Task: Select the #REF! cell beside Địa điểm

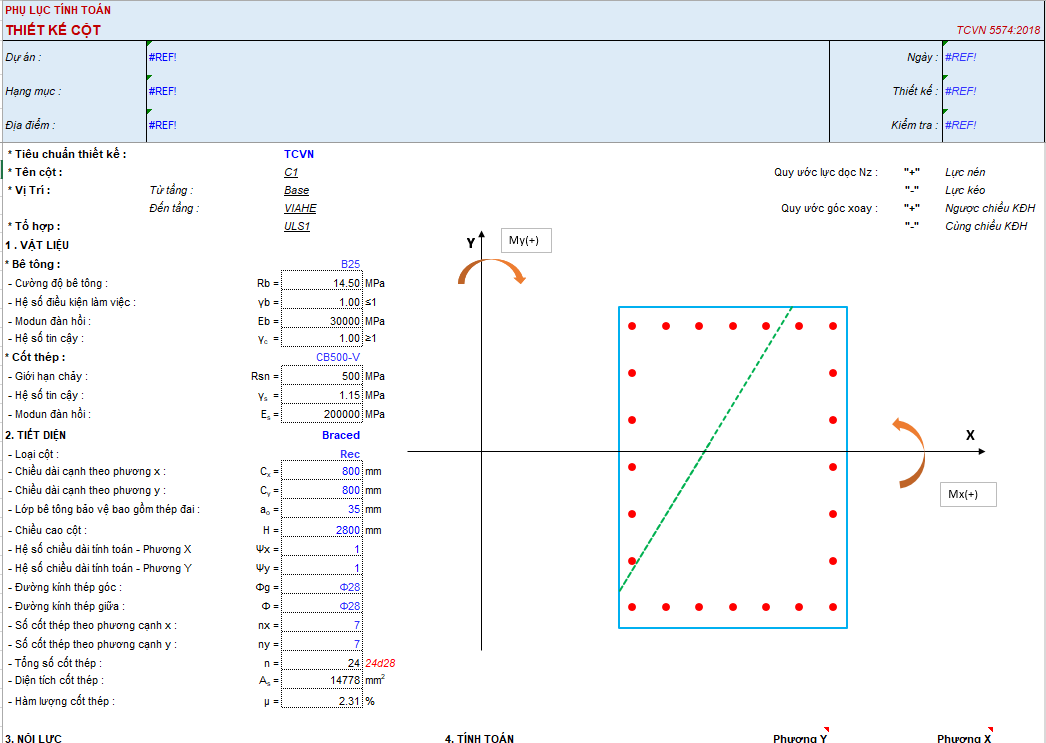Action: click(488, 125)
